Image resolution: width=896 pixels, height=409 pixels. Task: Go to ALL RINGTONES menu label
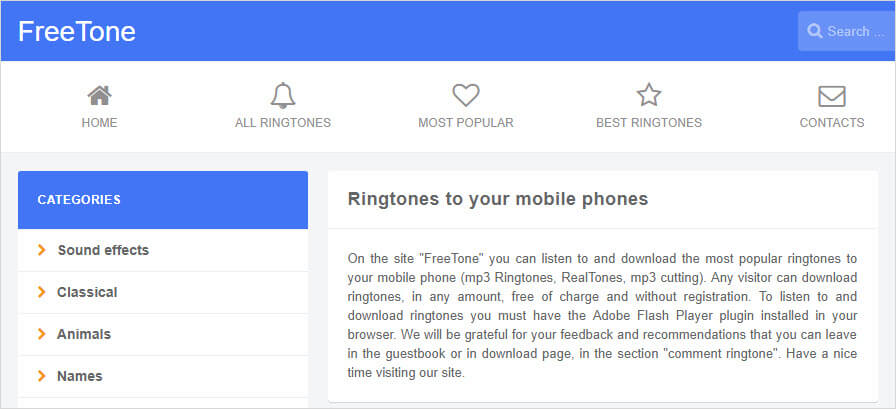(283, 123)
